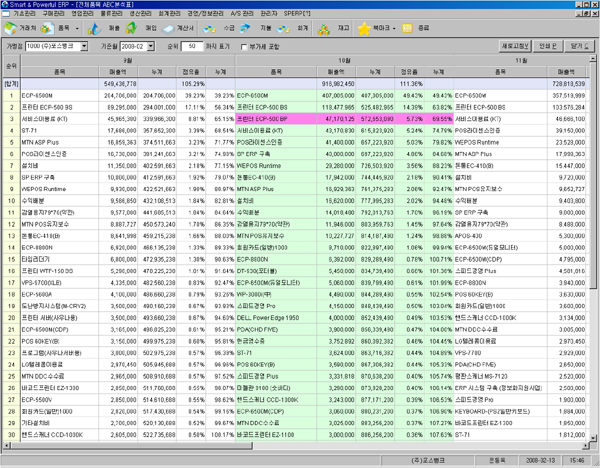Open the 매입 (purchase) toolbar icon
The height and width of the screenshot is (468, 600).
click(x=132, y=28)
